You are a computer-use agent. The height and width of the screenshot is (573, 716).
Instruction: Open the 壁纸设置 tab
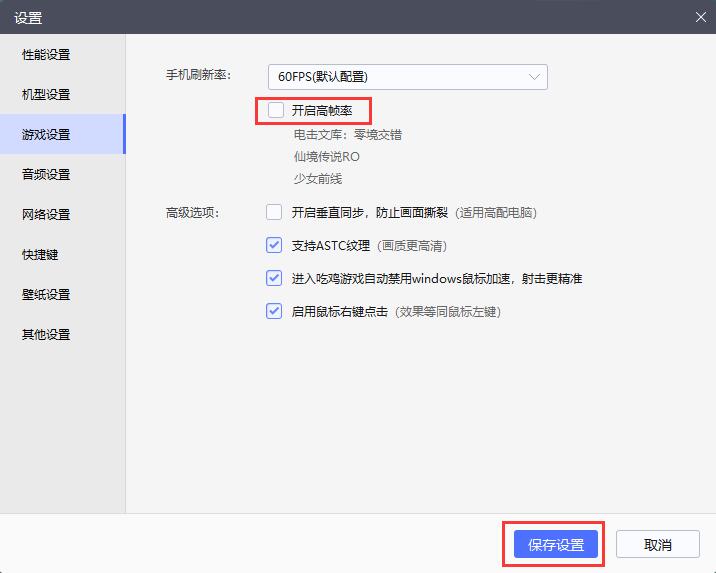click(47, 295)
